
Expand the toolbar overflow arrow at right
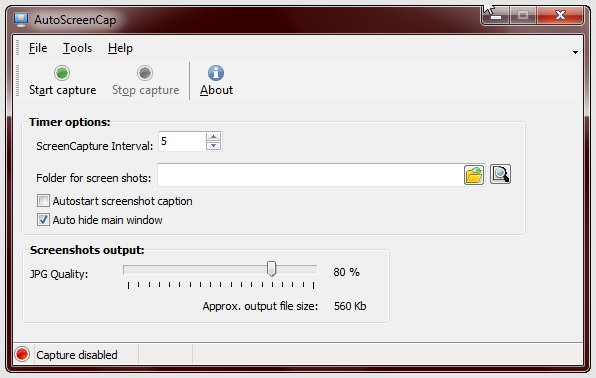pos(575,52)
